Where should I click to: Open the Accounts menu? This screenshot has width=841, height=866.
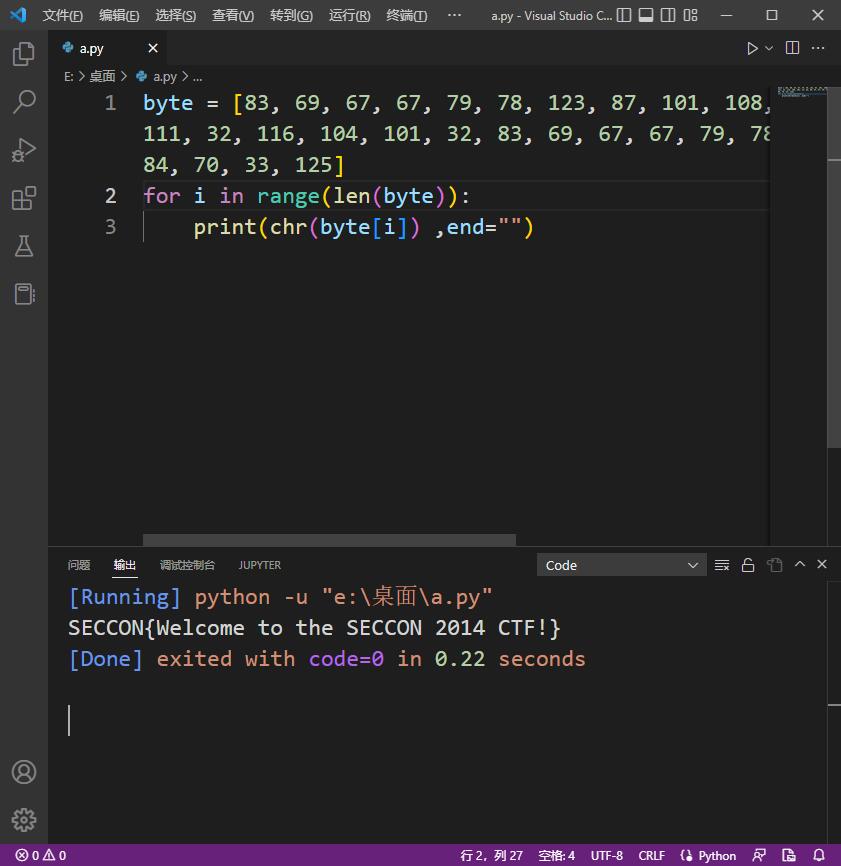(x=24, y=772)
